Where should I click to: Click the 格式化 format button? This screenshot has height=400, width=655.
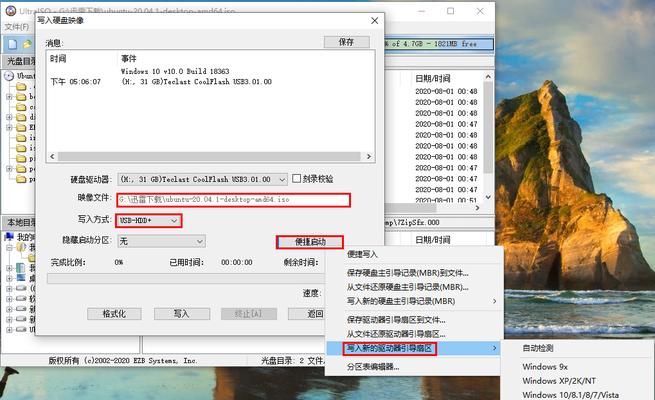click(x=114, y=314)
